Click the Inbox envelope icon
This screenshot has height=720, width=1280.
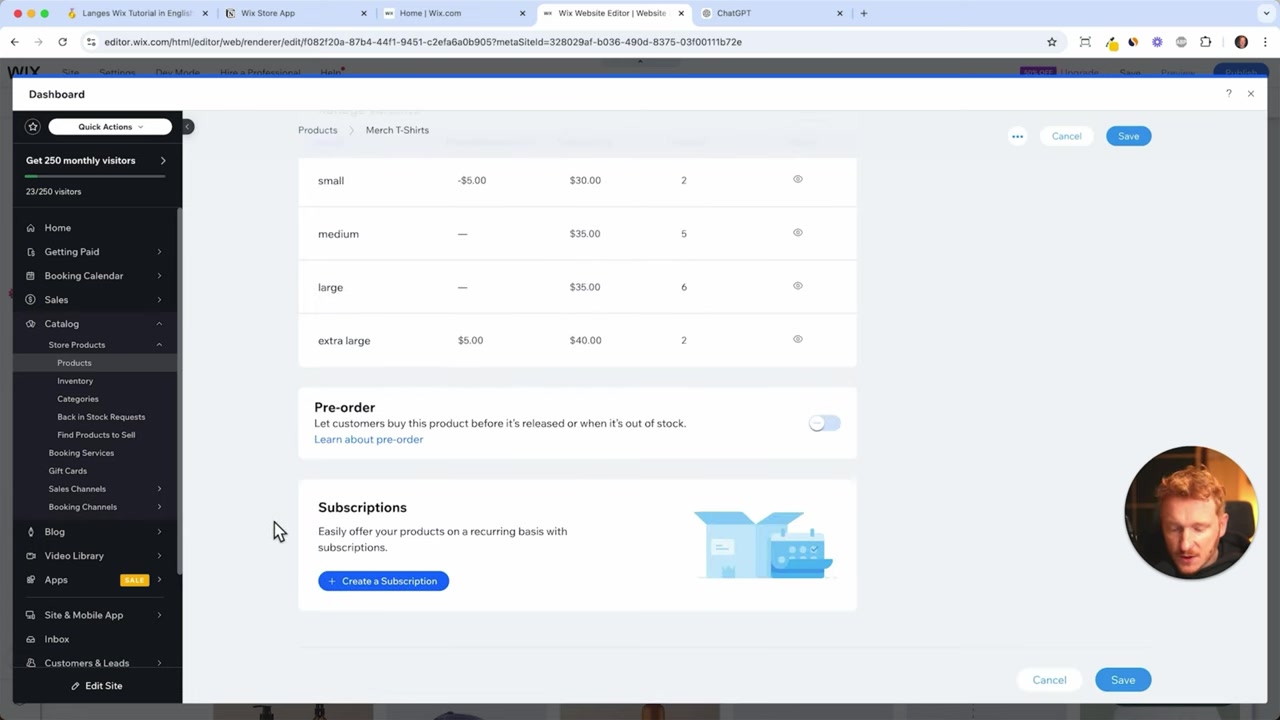click(31, 639)
